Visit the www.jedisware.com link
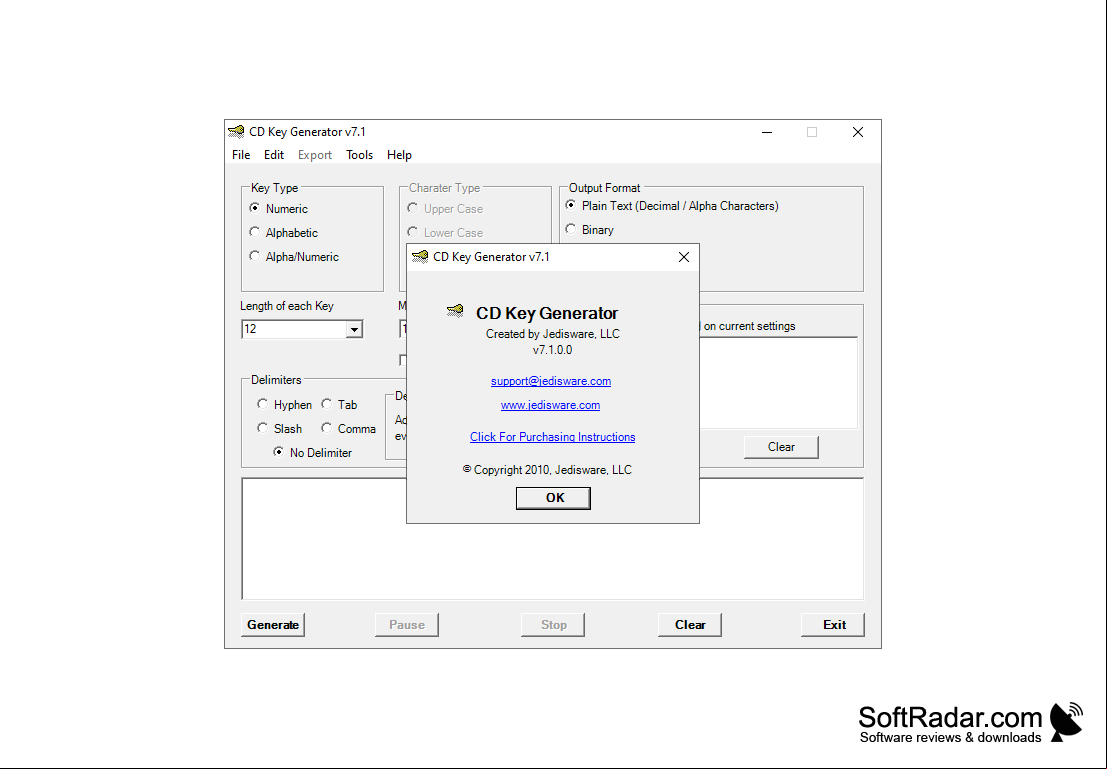 (551, 405)
